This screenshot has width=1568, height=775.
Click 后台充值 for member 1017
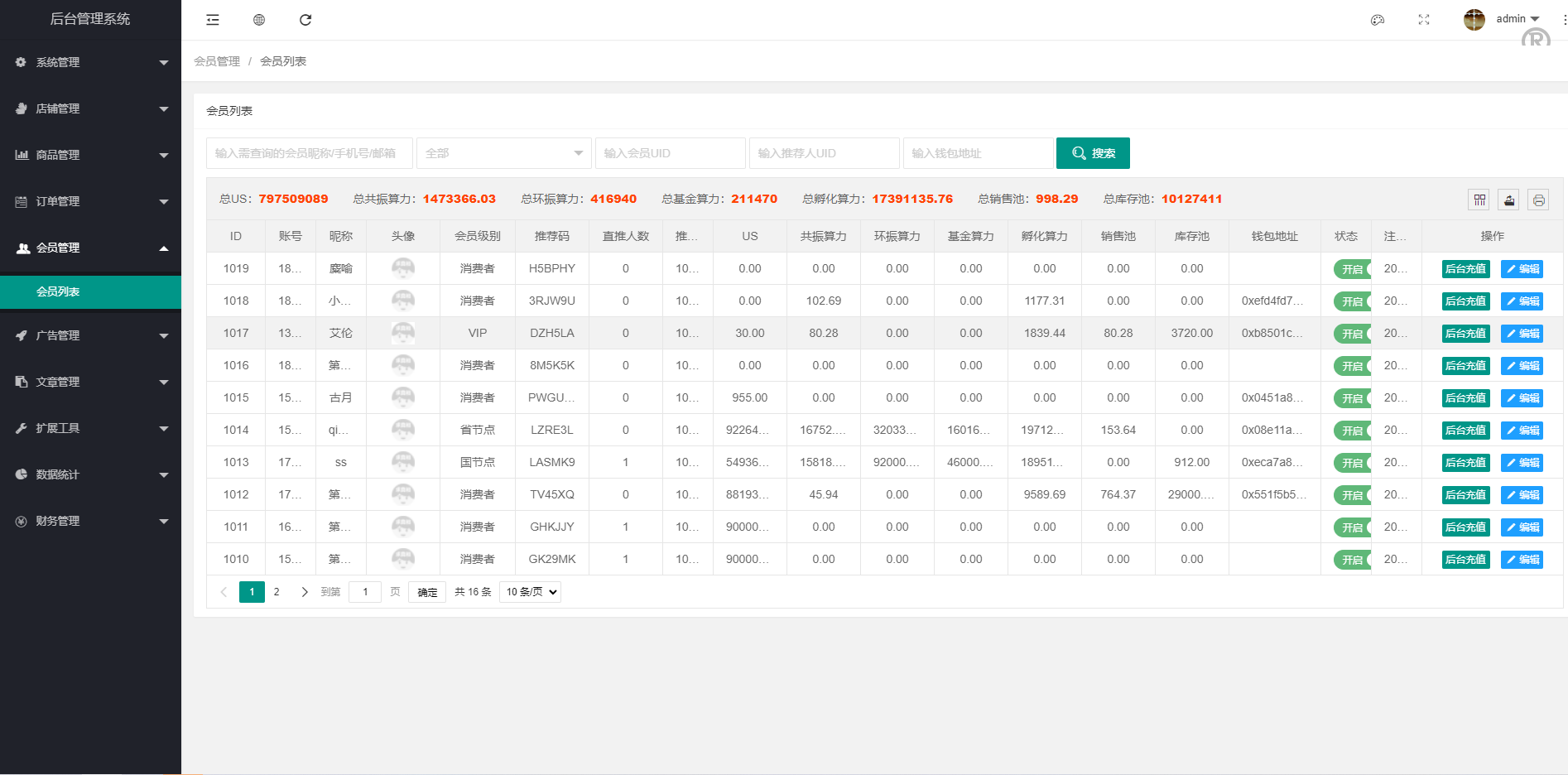[1465, 333]
